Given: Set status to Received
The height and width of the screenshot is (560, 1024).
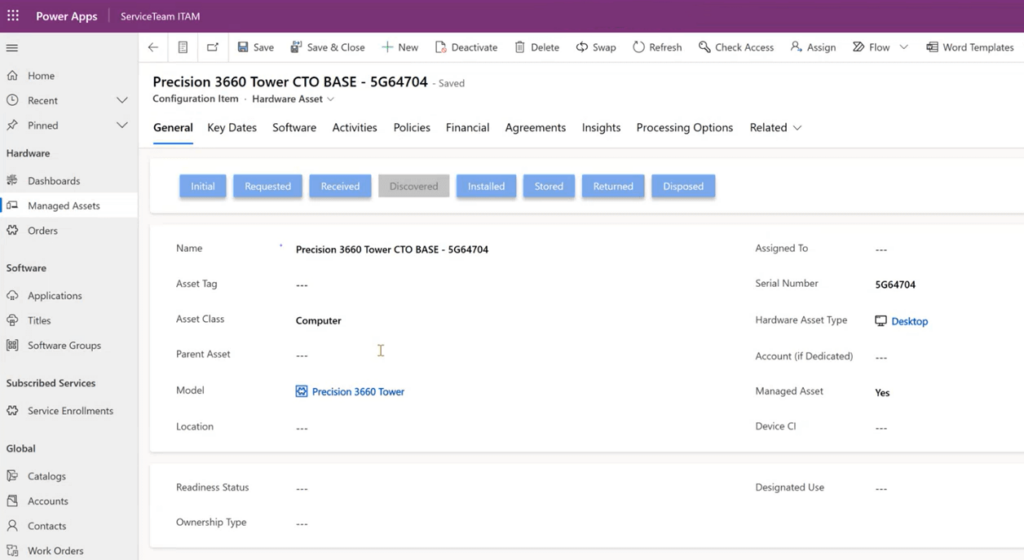Looking at the screenshot, I should [340, 186].
